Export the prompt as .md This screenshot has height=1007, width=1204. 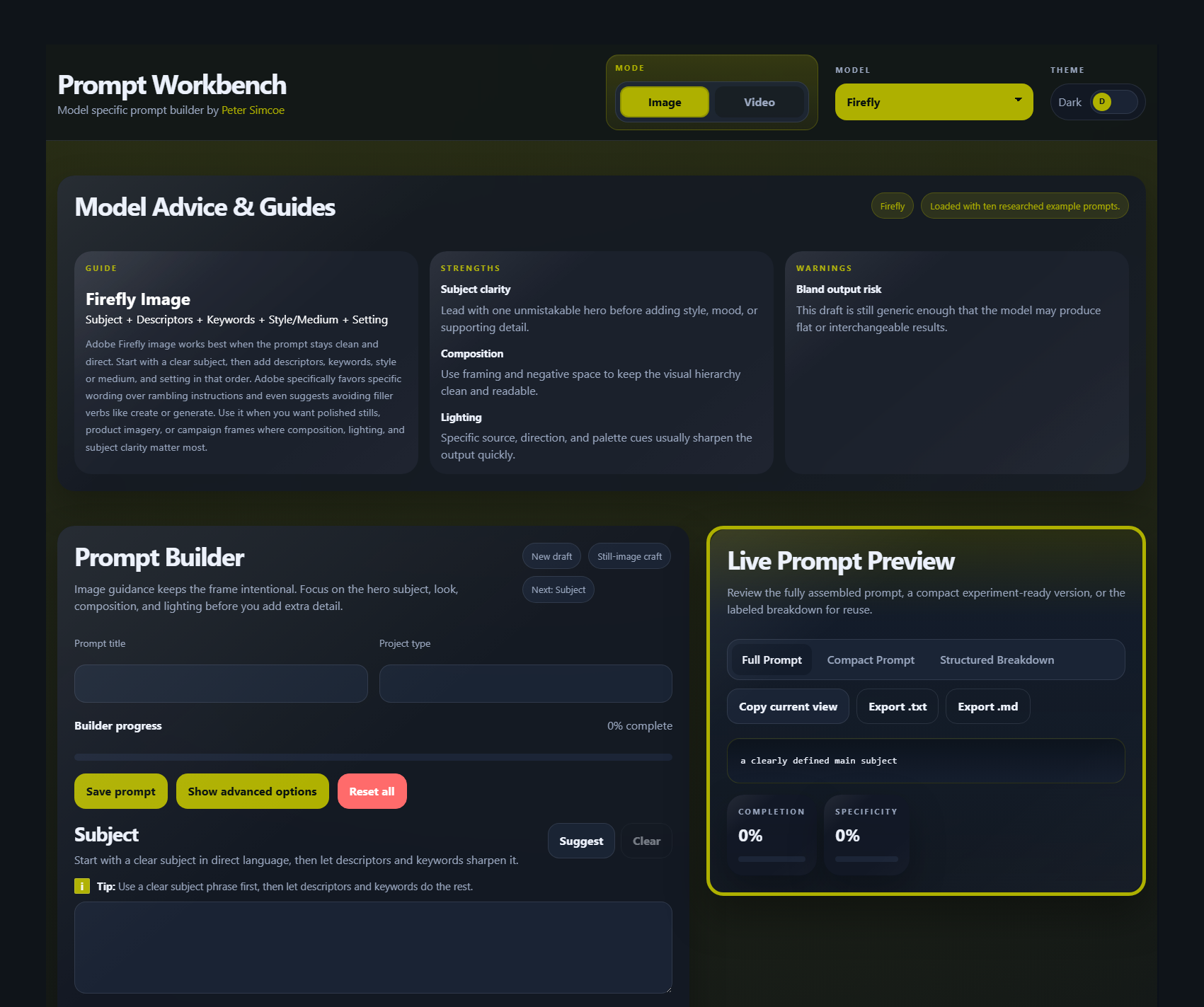tap(987, 706)
